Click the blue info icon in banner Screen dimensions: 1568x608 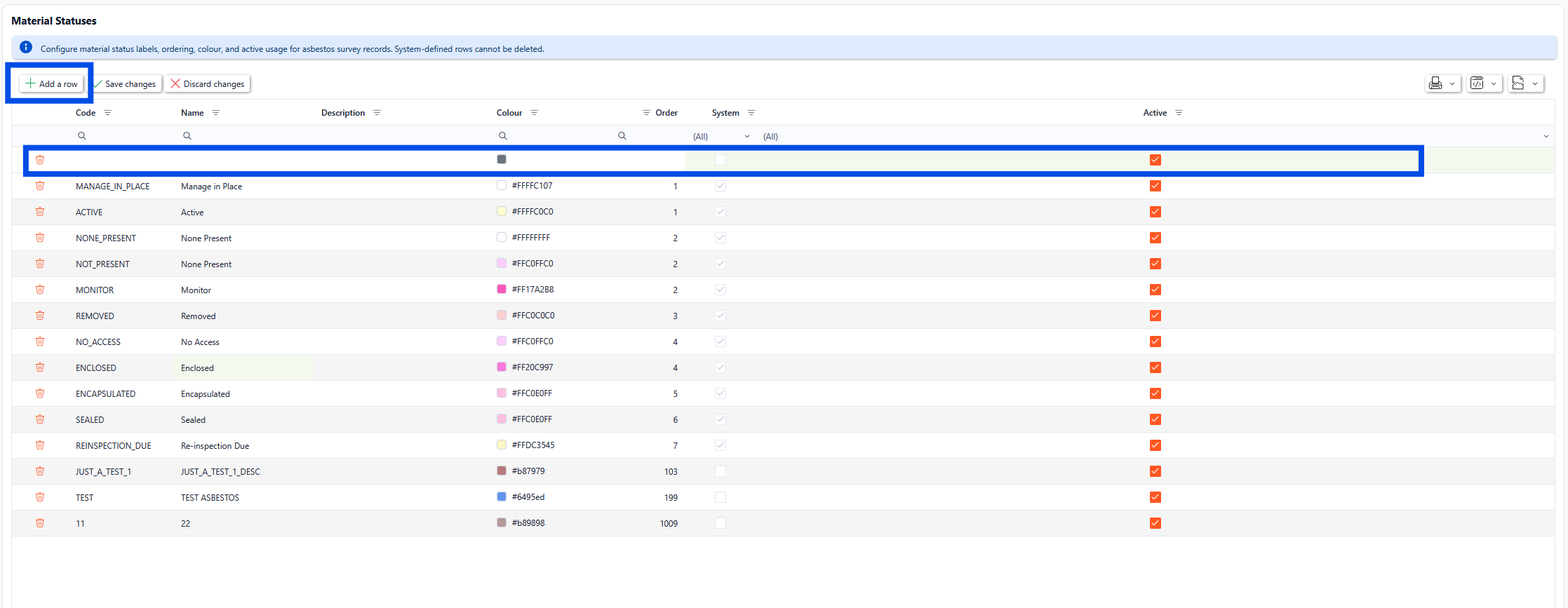26,48
